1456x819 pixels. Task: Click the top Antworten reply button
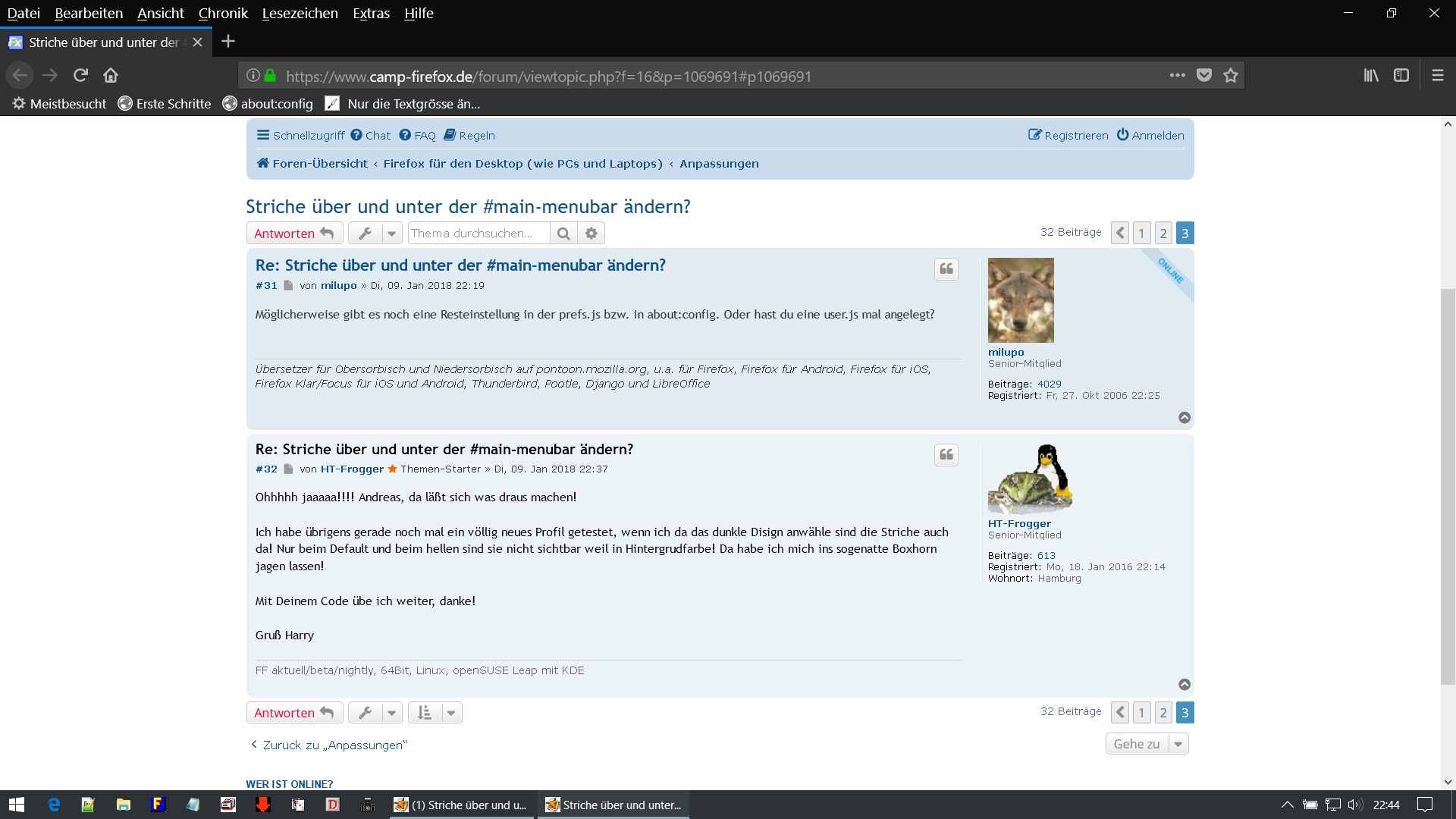pos(294,234)
